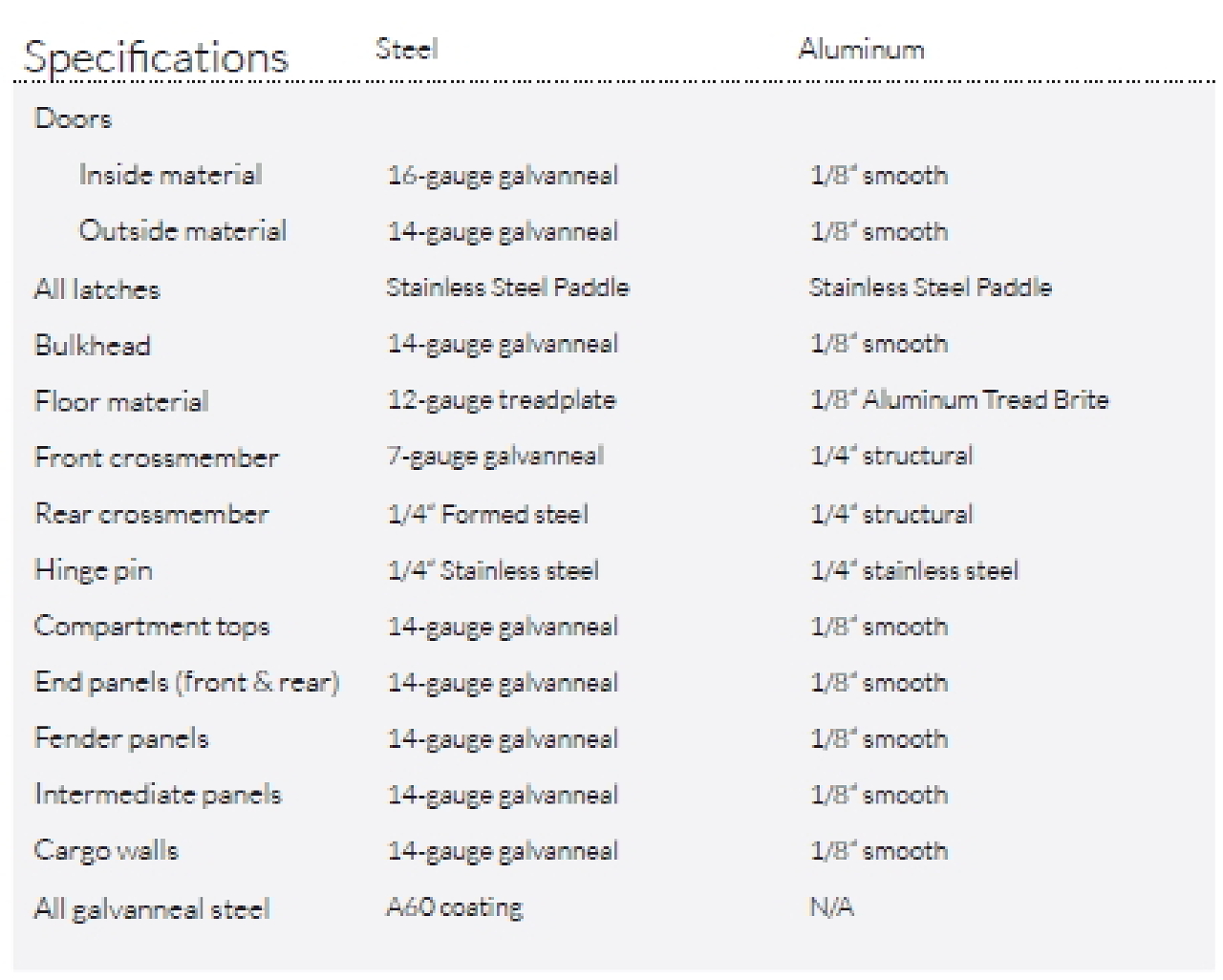
Task: Click the Outside material row label
Action: click(182, 231)
